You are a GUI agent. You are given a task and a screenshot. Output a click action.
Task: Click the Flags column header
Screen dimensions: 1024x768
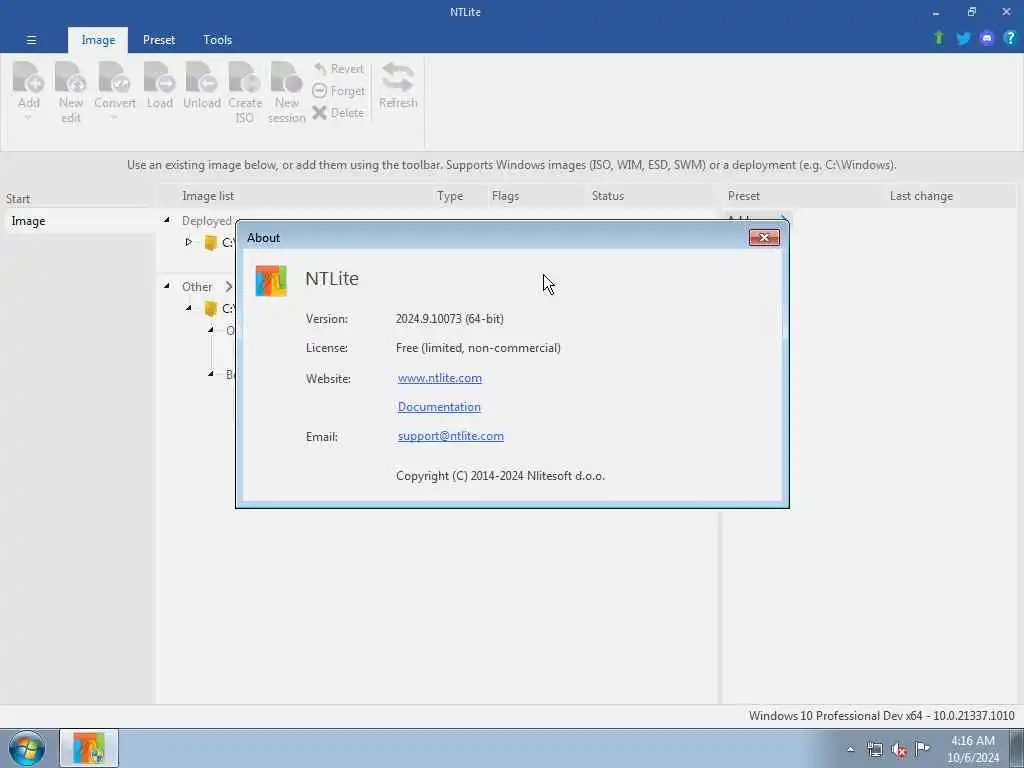(x=505, y=196)
